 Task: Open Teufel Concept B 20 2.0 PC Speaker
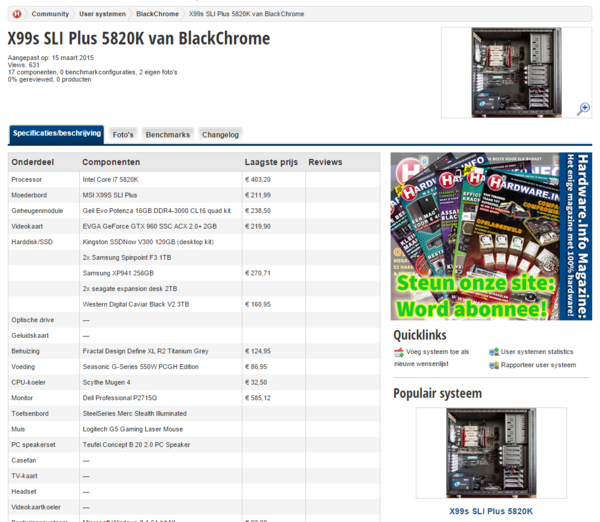click(136, 445)
